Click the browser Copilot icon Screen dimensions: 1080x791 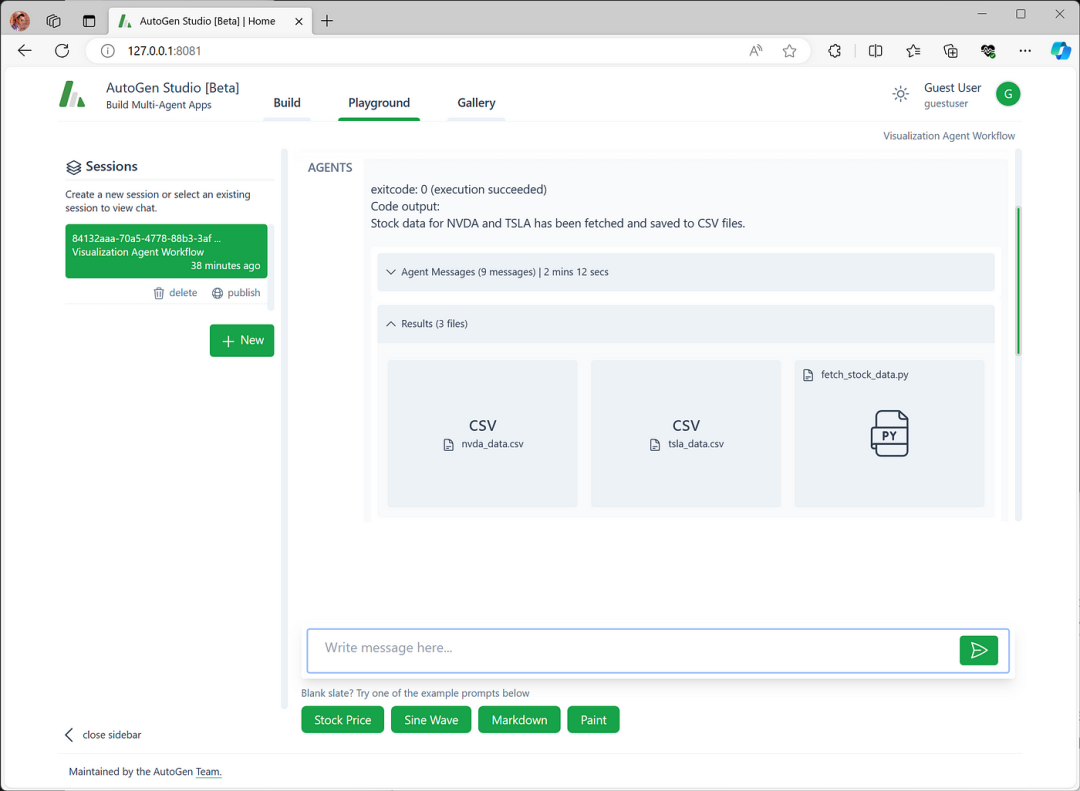(x=1061, y=51)
